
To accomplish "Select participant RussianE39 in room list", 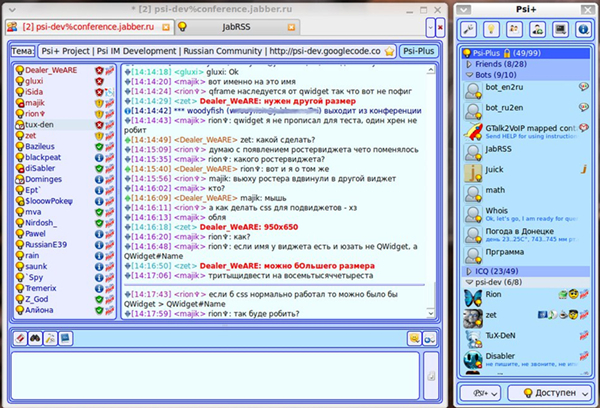I will (64, 245).
